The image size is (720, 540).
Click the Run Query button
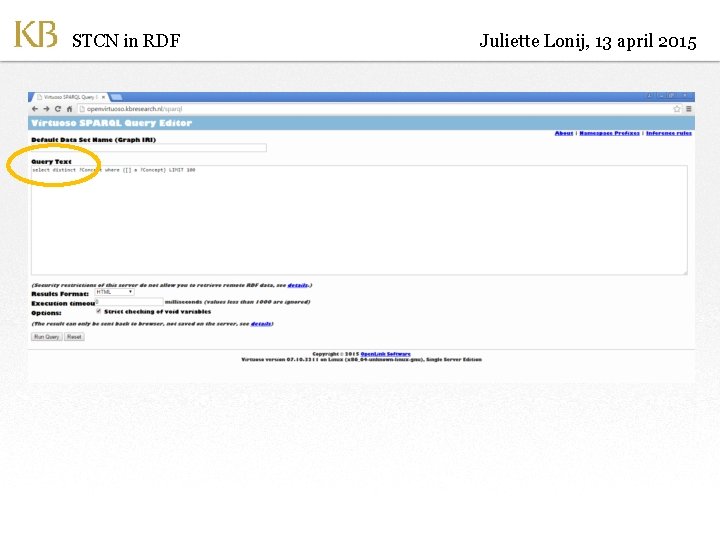click(46, 337)
